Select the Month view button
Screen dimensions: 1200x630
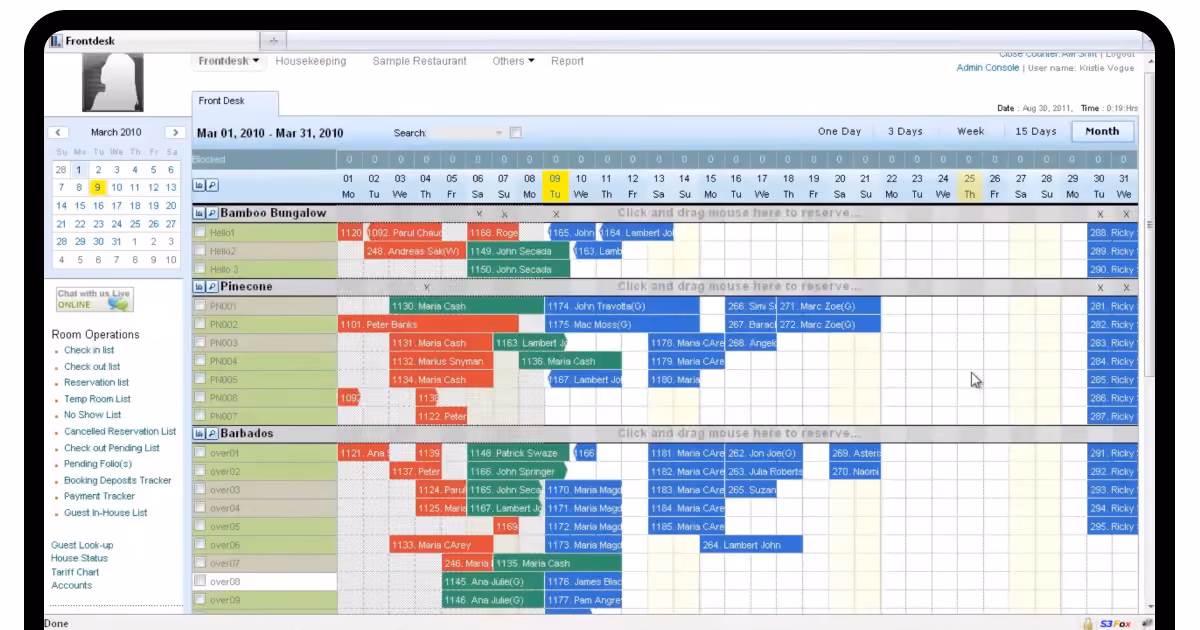[x=1102, y=131]
